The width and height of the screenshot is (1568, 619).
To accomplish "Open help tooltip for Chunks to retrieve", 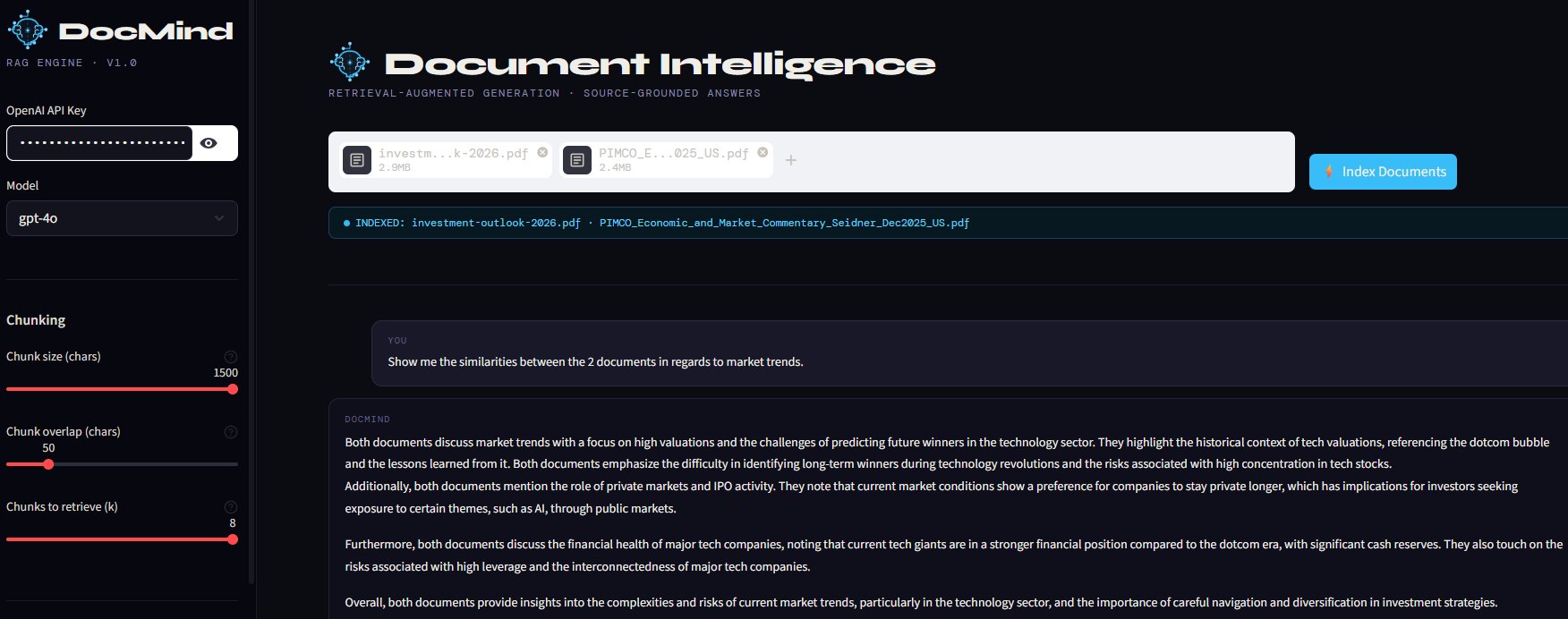I will click(x=231, y=506).
